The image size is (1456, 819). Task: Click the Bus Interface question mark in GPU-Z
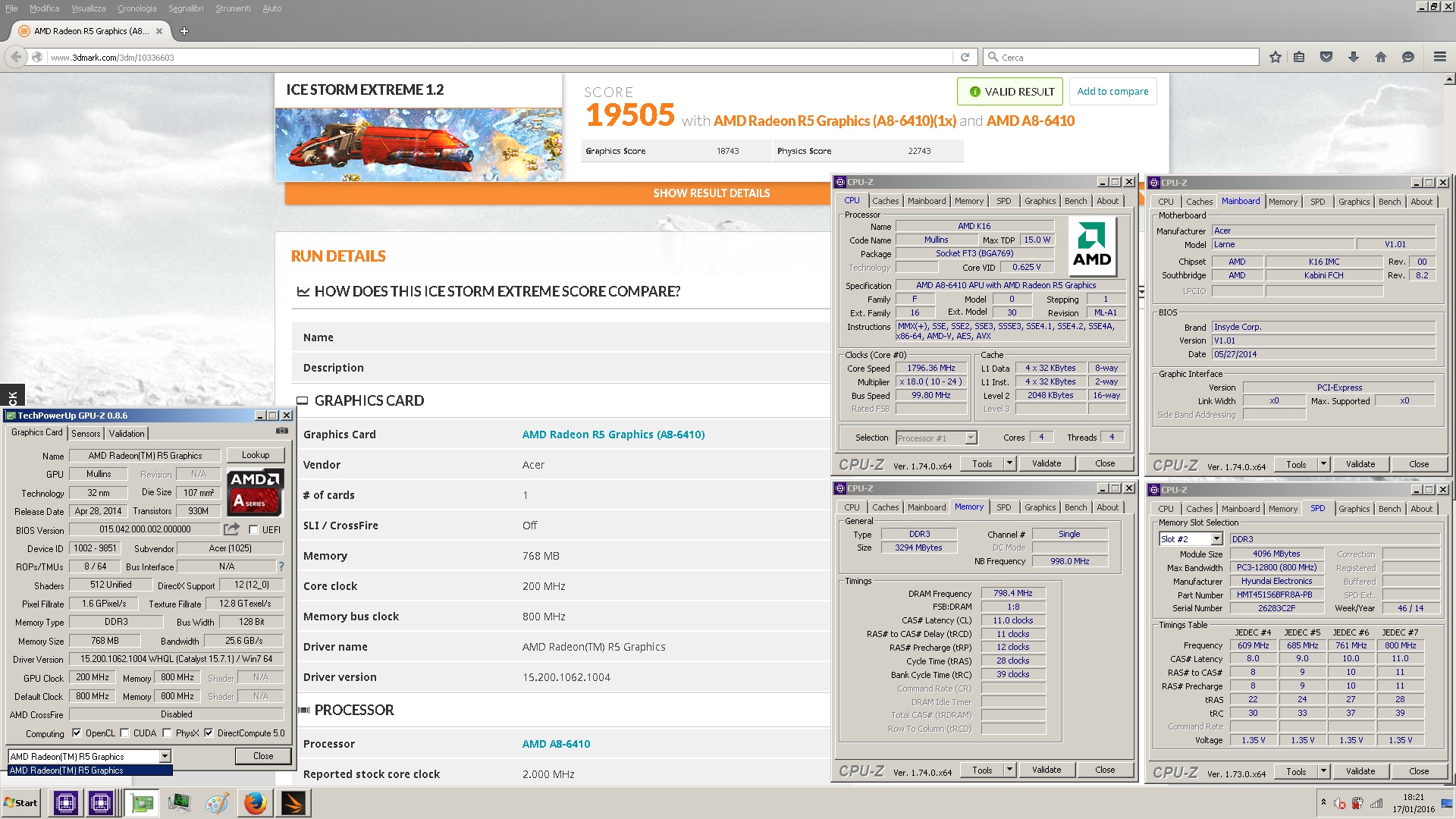tap(281, 566)
